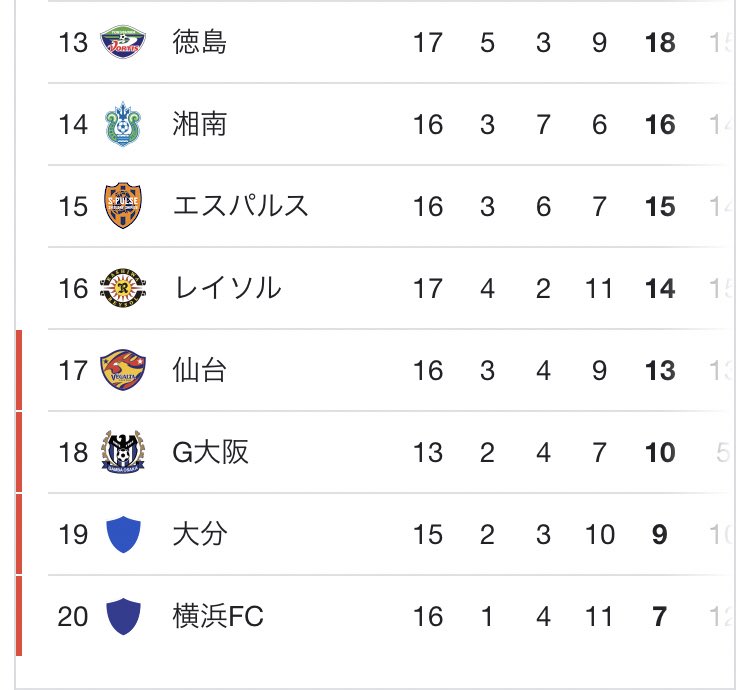
Task: Open the G大阪 team page
Action: pyautogui.click(x=210, y=453)
